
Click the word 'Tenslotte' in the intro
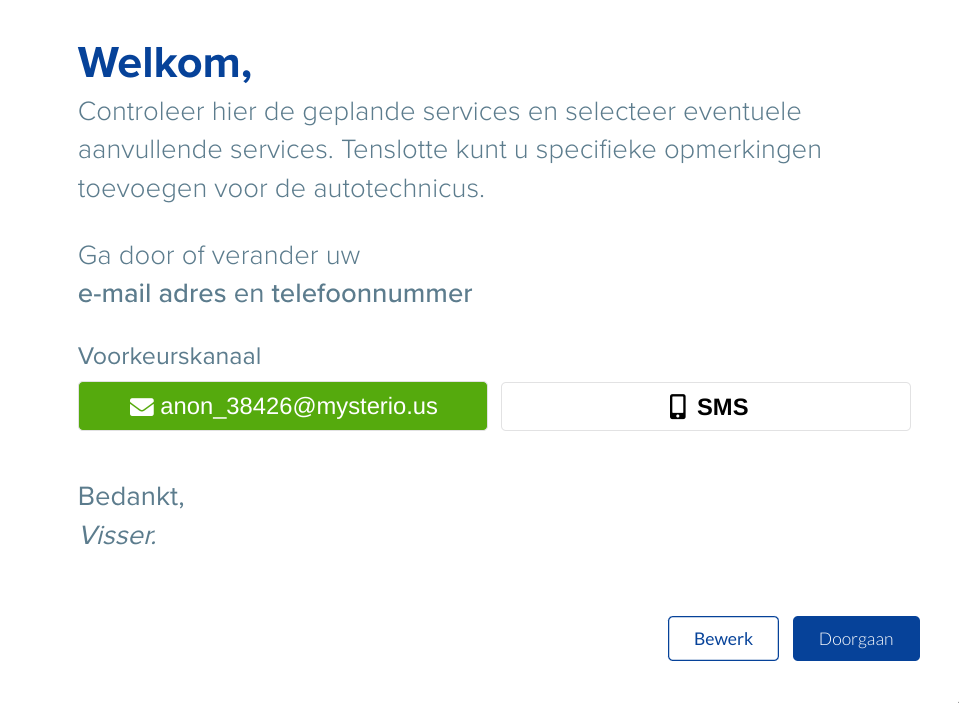click(x=394, y=150)
